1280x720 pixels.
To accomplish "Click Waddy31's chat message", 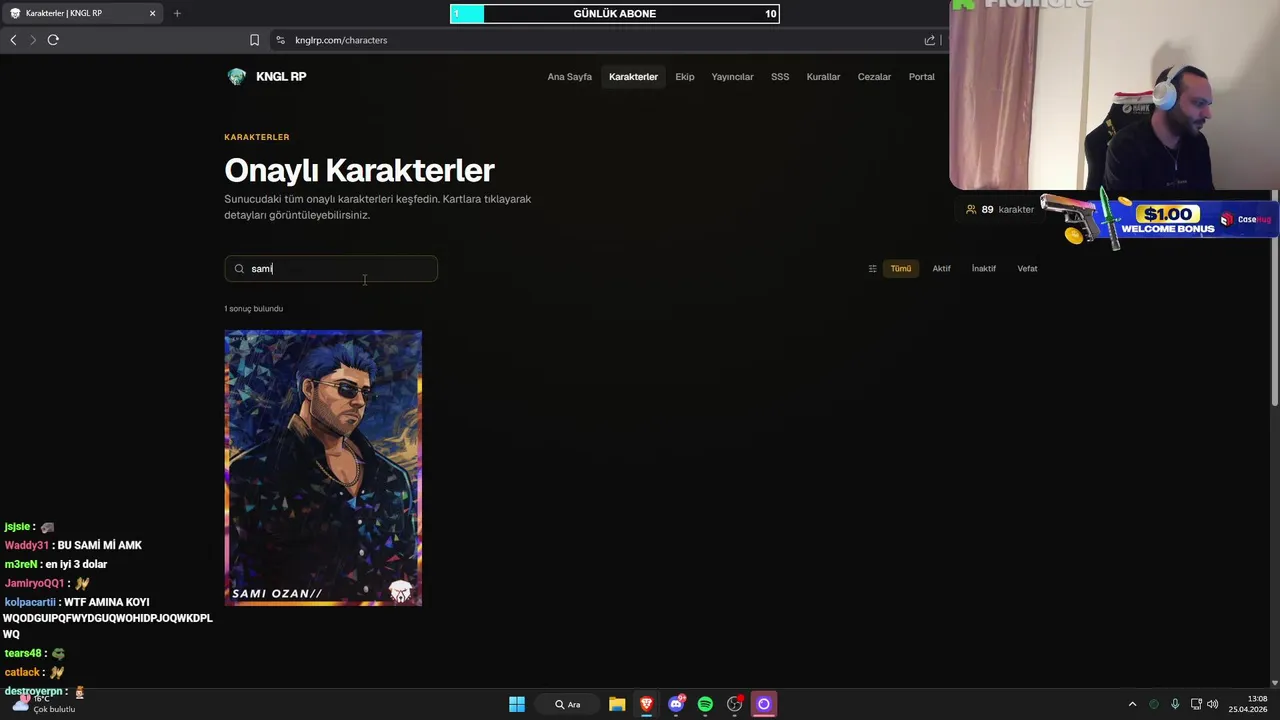I will pyautogui.click(x=73, y=545).
